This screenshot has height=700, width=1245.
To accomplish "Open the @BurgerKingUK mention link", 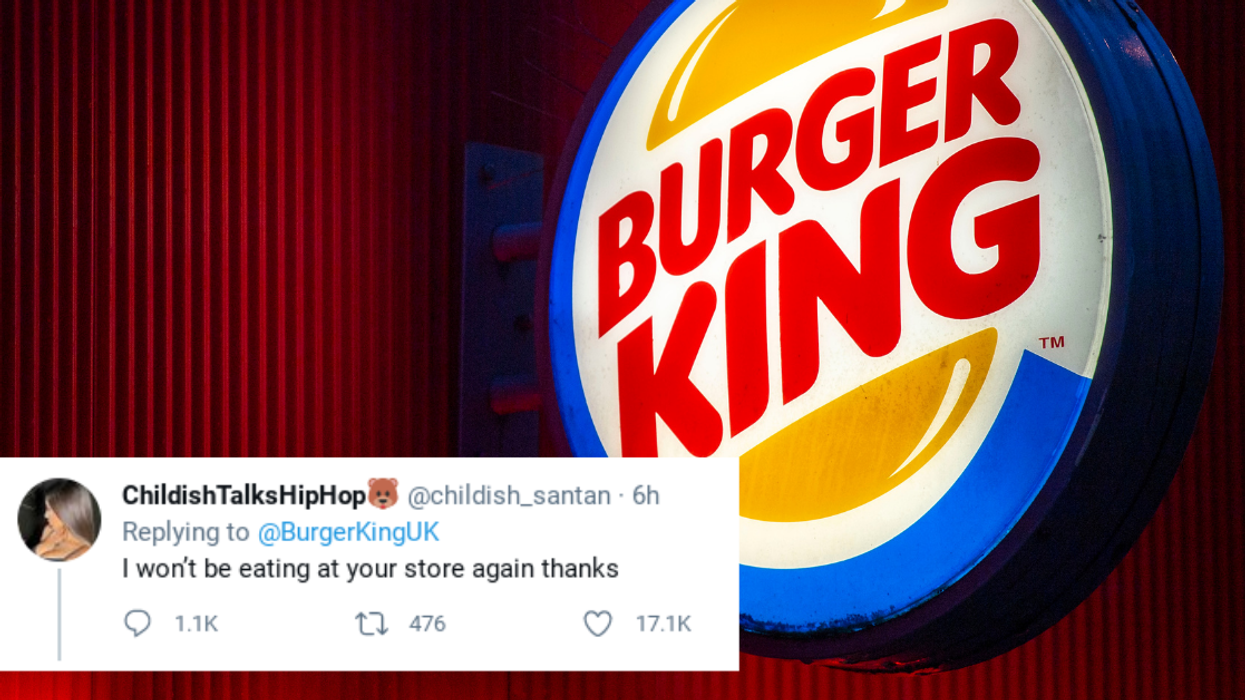I will [348, 532].
